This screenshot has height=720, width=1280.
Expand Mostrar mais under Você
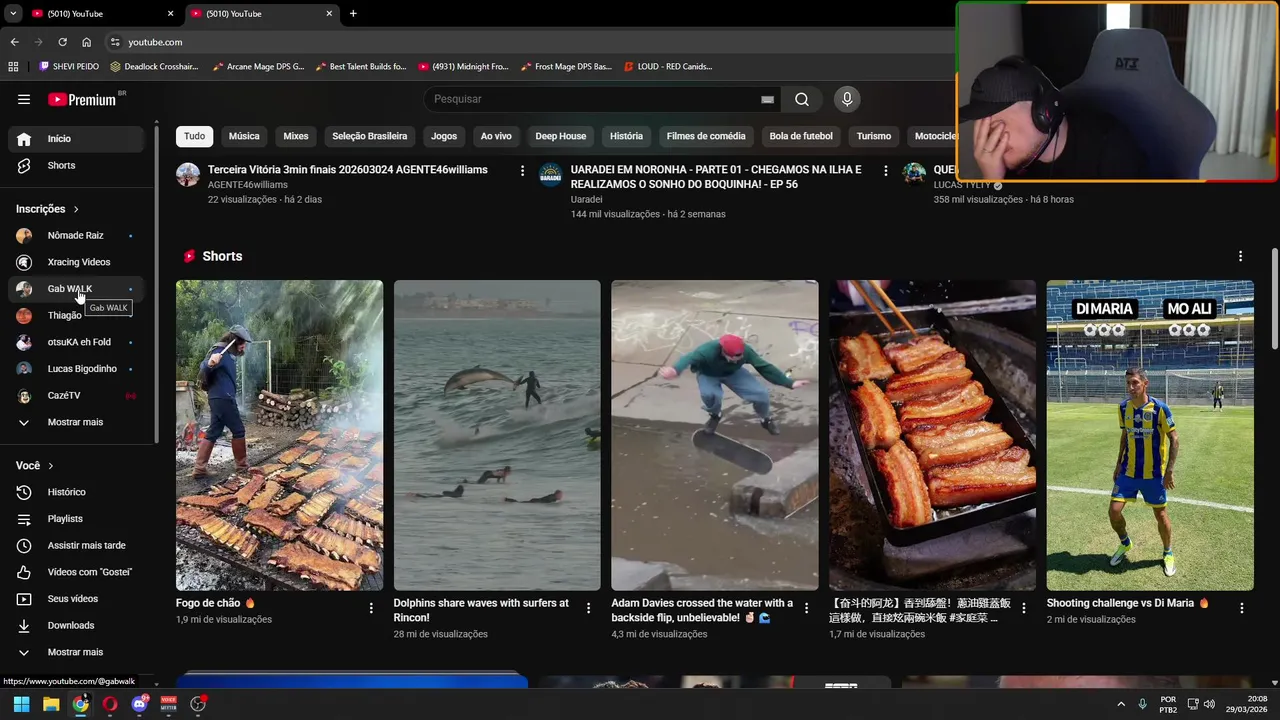(76, 652)
